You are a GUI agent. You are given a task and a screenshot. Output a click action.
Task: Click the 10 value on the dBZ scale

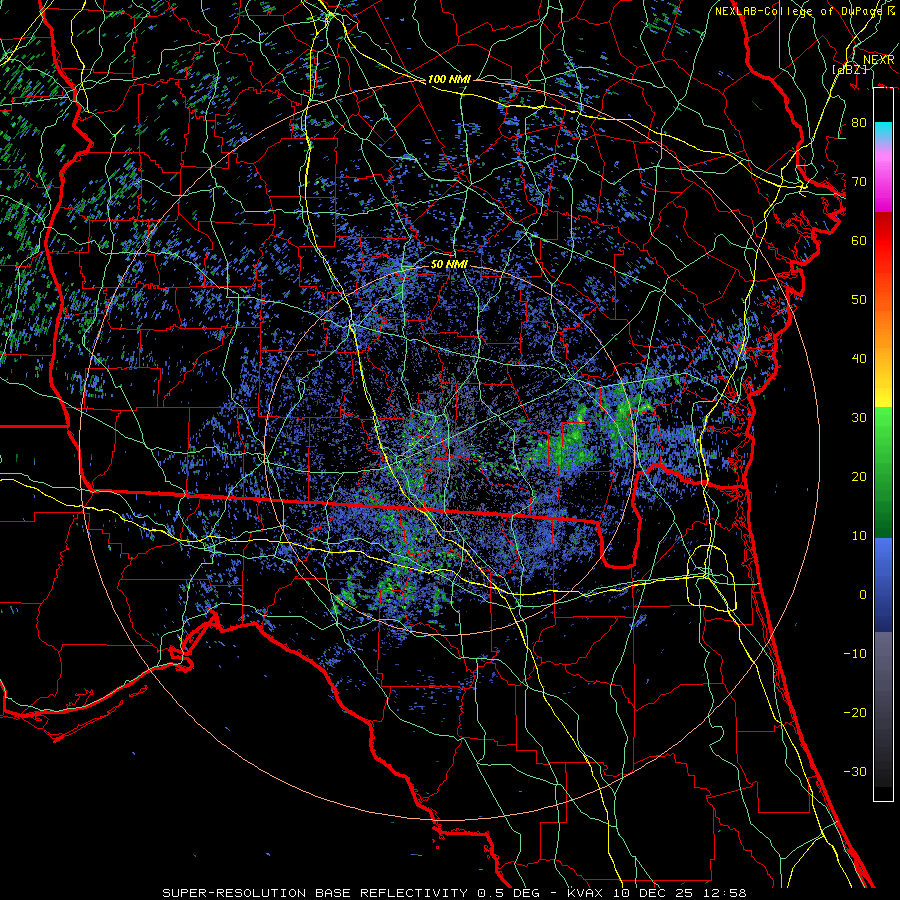coord(859,536)
